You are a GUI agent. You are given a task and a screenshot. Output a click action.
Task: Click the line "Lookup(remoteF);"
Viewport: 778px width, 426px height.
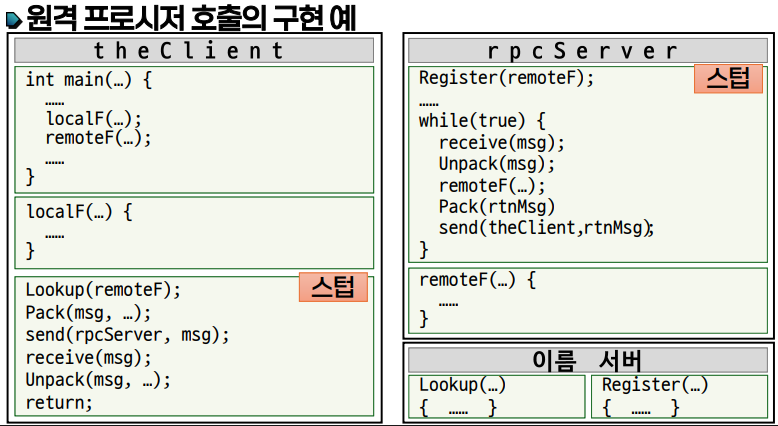coord(103,290)
